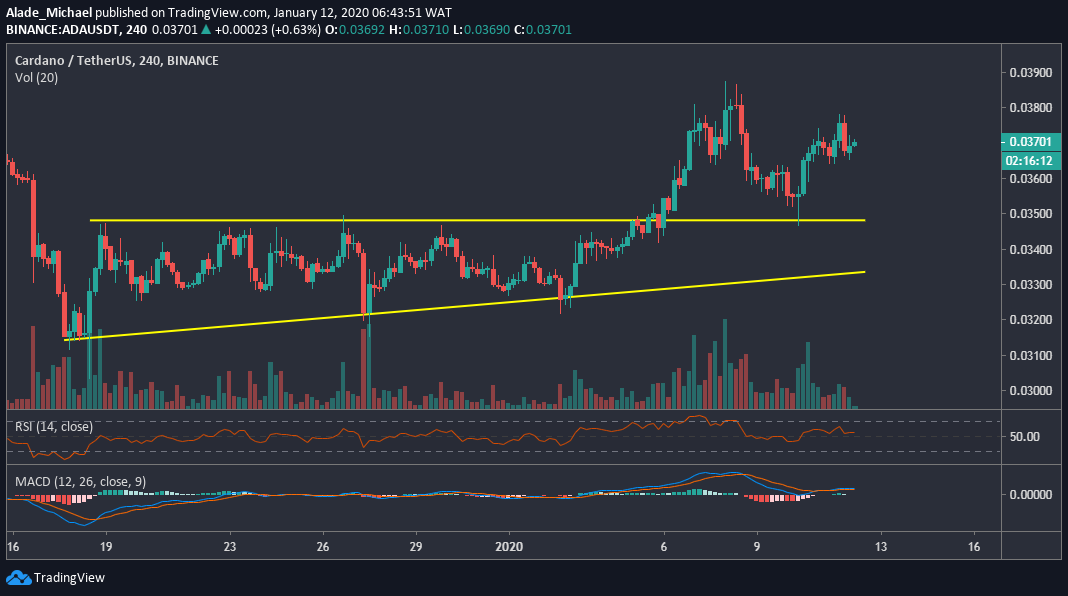The image size is (1068, 596).
Task: Click the countdown timer showing 02:16:12
Action: point(1029,161)
